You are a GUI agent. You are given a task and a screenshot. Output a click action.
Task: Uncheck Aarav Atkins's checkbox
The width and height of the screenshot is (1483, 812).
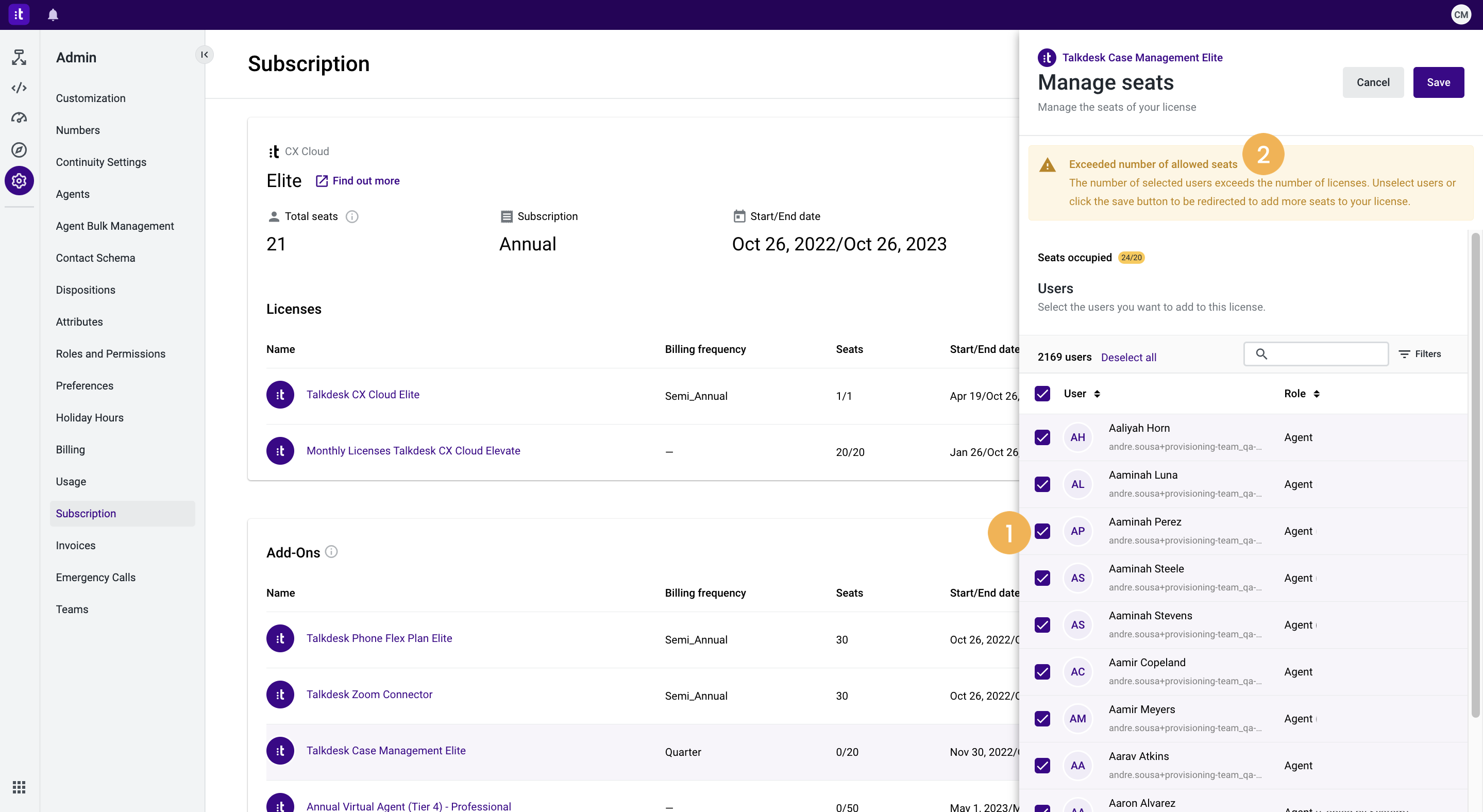1042,766
